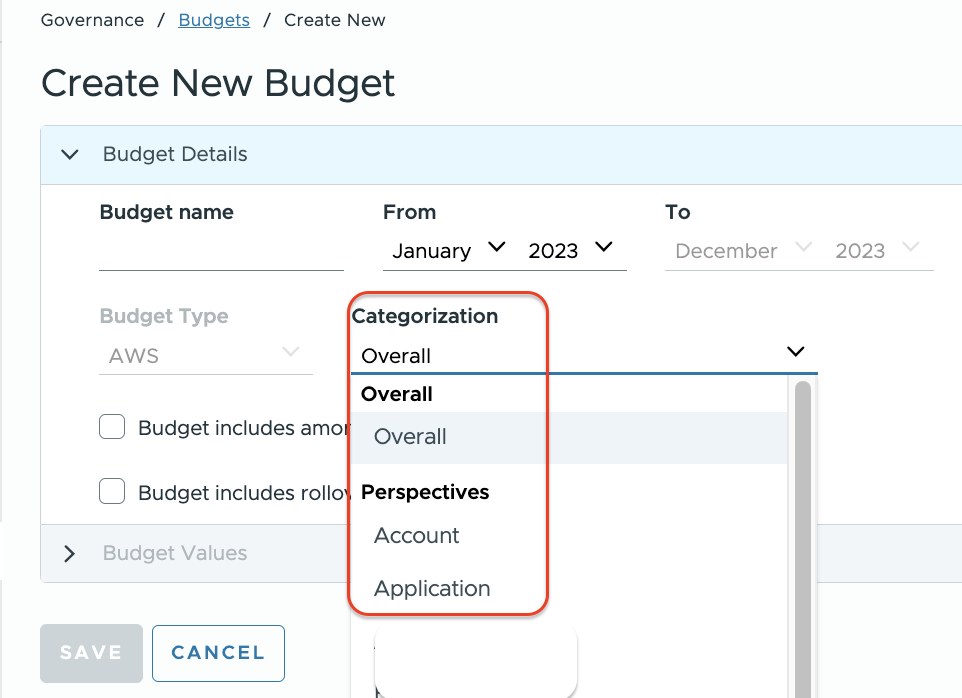This screenshot has height=698, width=962.
Task: Choose the Application perspective option
Action: (432, 589)
